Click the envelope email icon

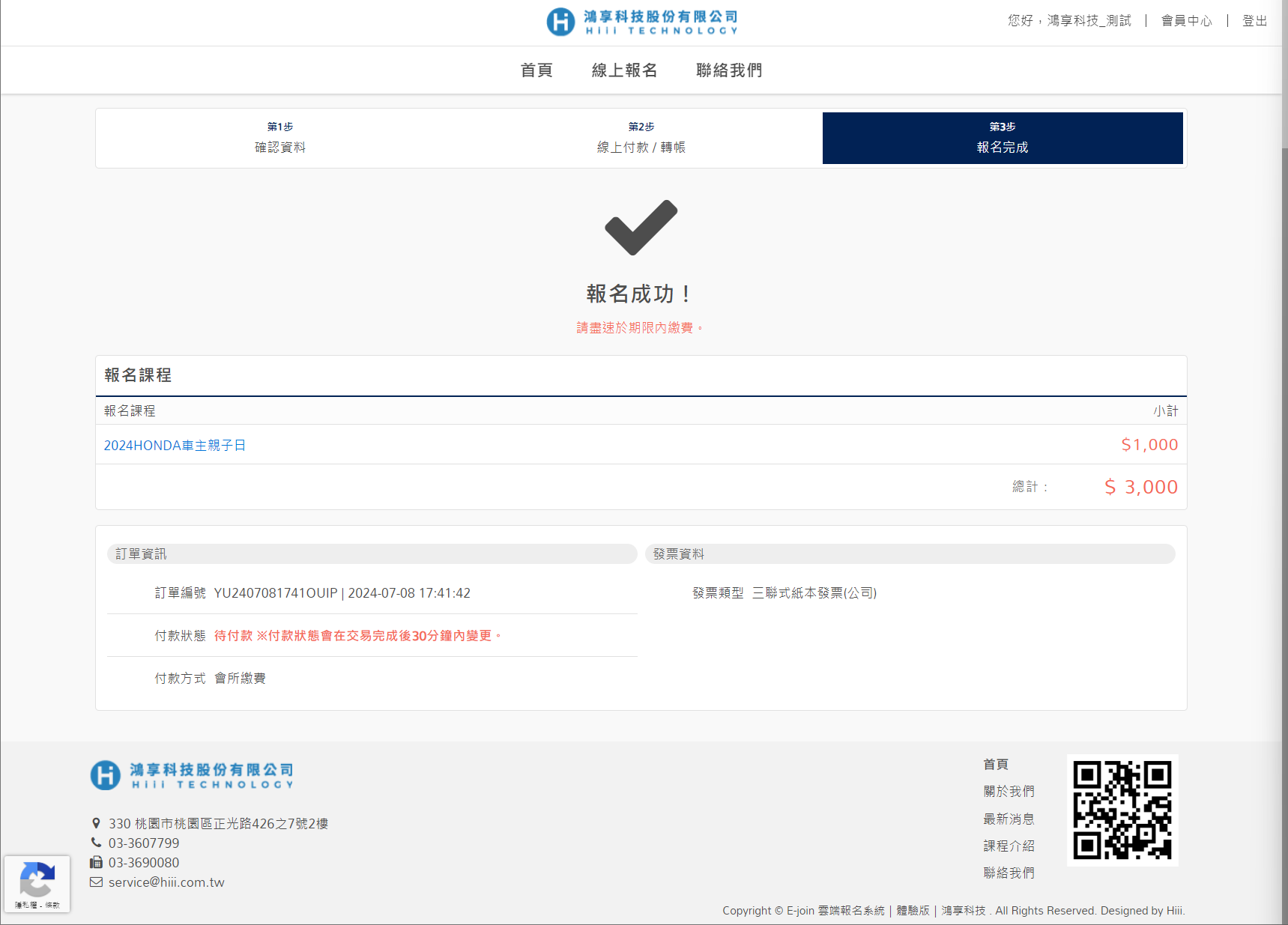(x=96, y=882)
